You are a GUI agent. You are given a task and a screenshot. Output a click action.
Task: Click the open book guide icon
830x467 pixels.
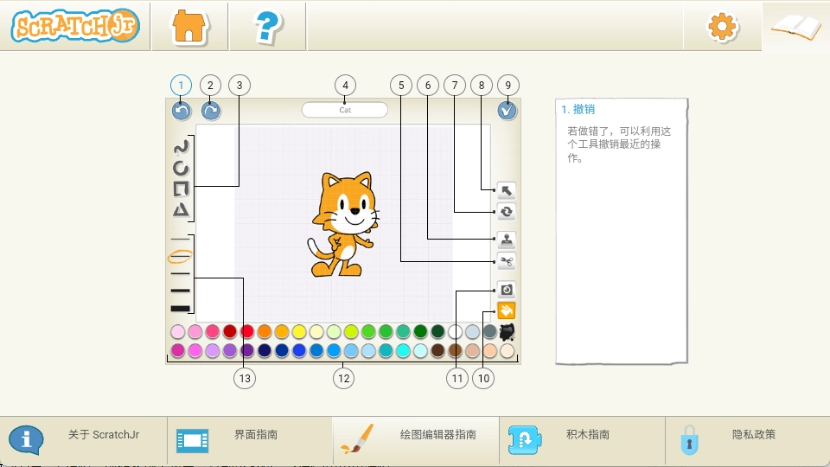click(796, 27)
